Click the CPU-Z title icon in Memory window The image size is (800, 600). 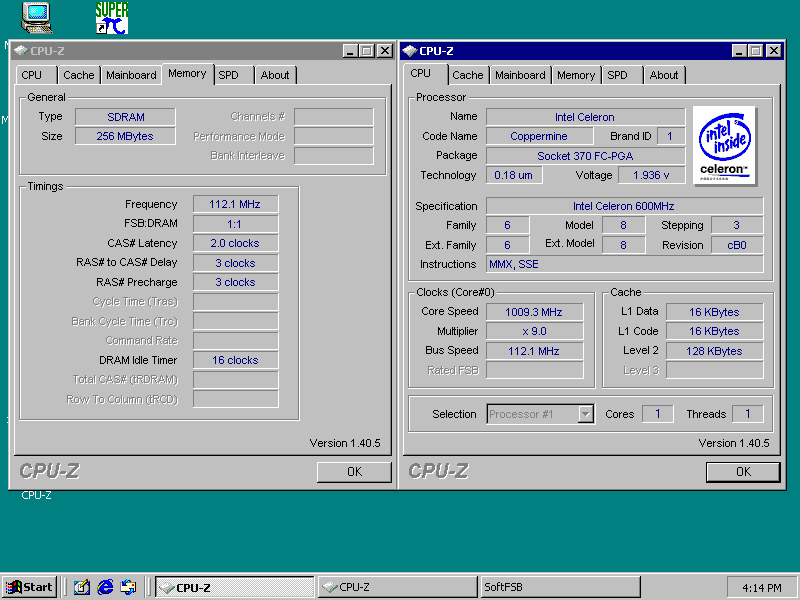coord(20,51)
